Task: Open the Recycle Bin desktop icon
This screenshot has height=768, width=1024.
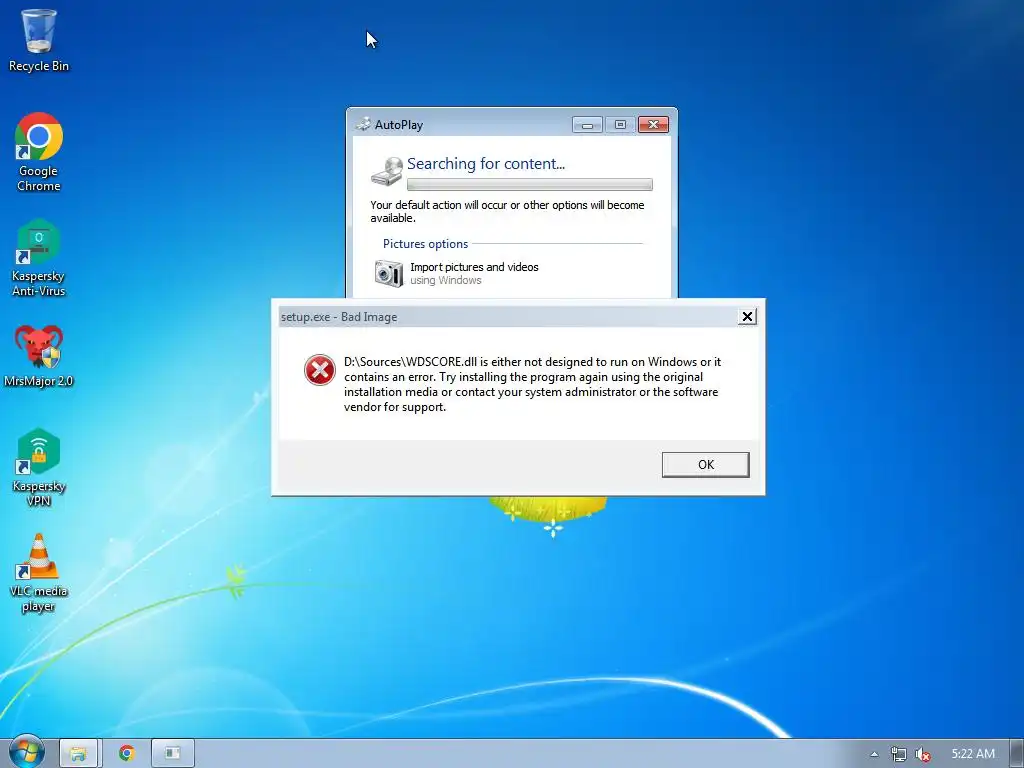Action: point(39,40)
